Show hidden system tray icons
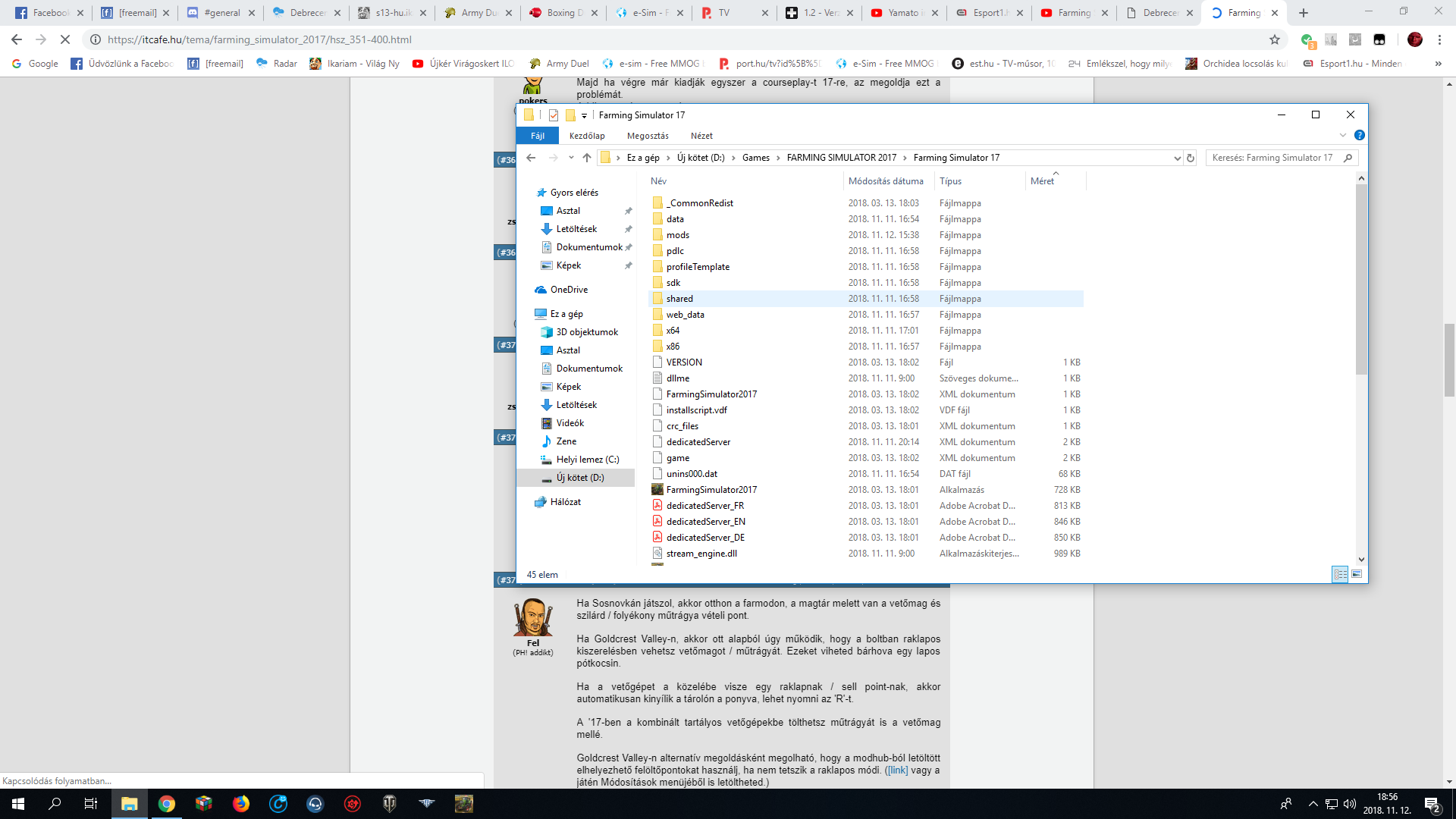 (x=1313, y=804)
